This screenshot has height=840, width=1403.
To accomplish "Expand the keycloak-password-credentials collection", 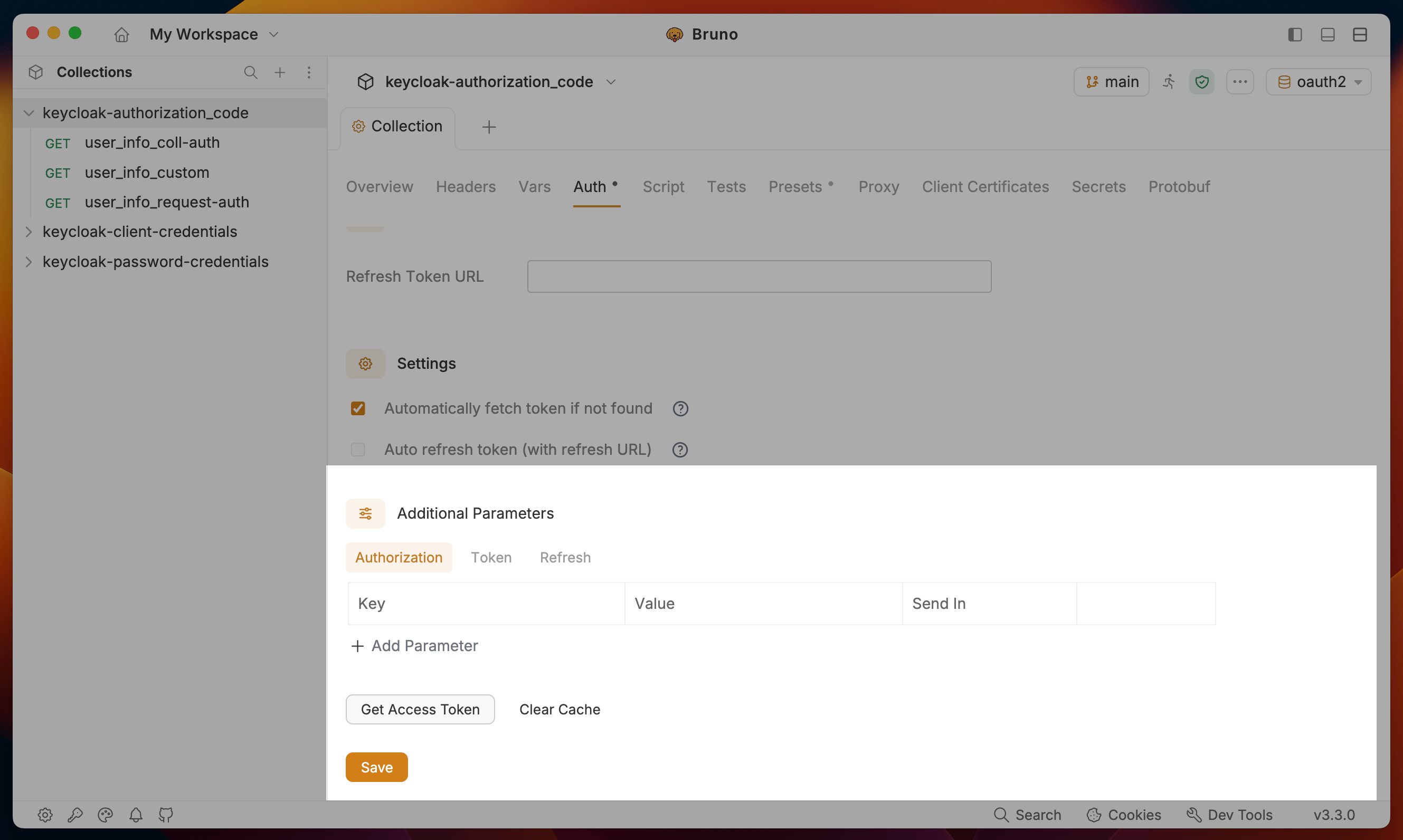I will [29, 262].
